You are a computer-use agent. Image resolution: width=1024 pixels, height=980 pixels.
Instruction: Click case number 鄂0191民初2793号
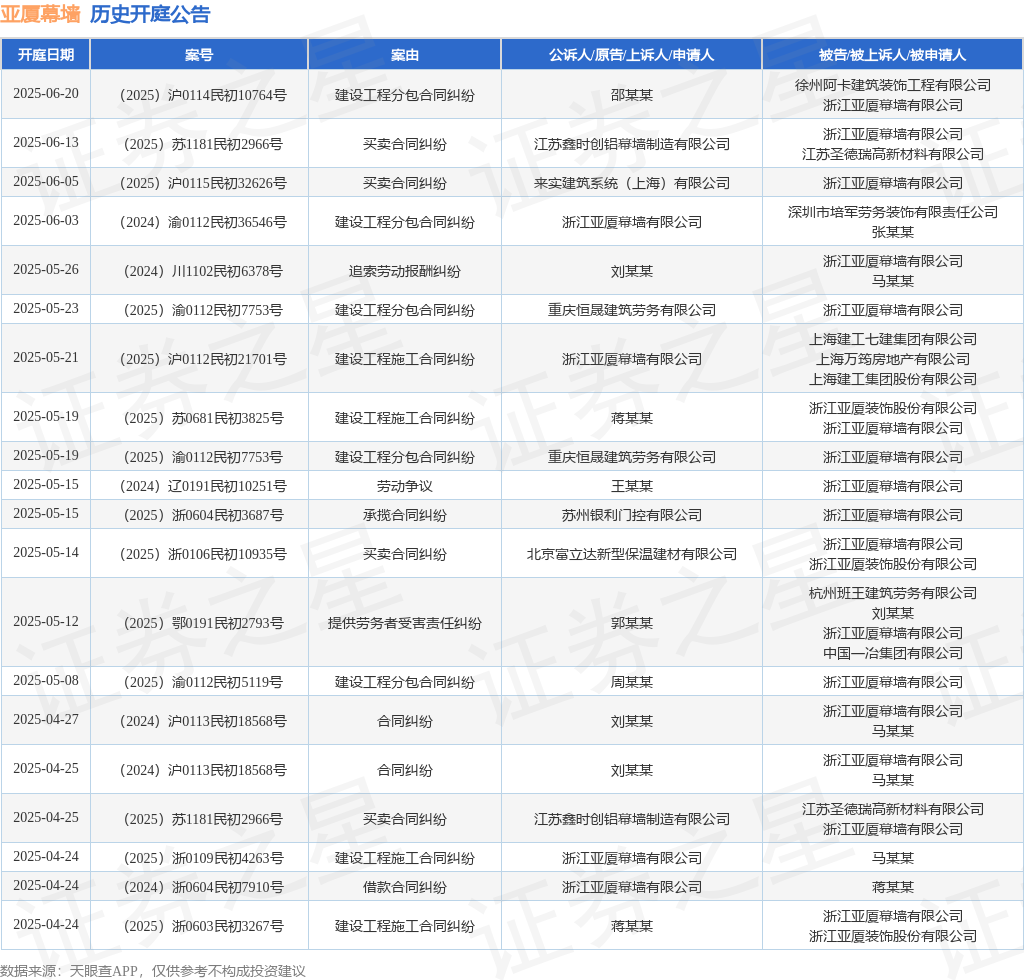203,623
